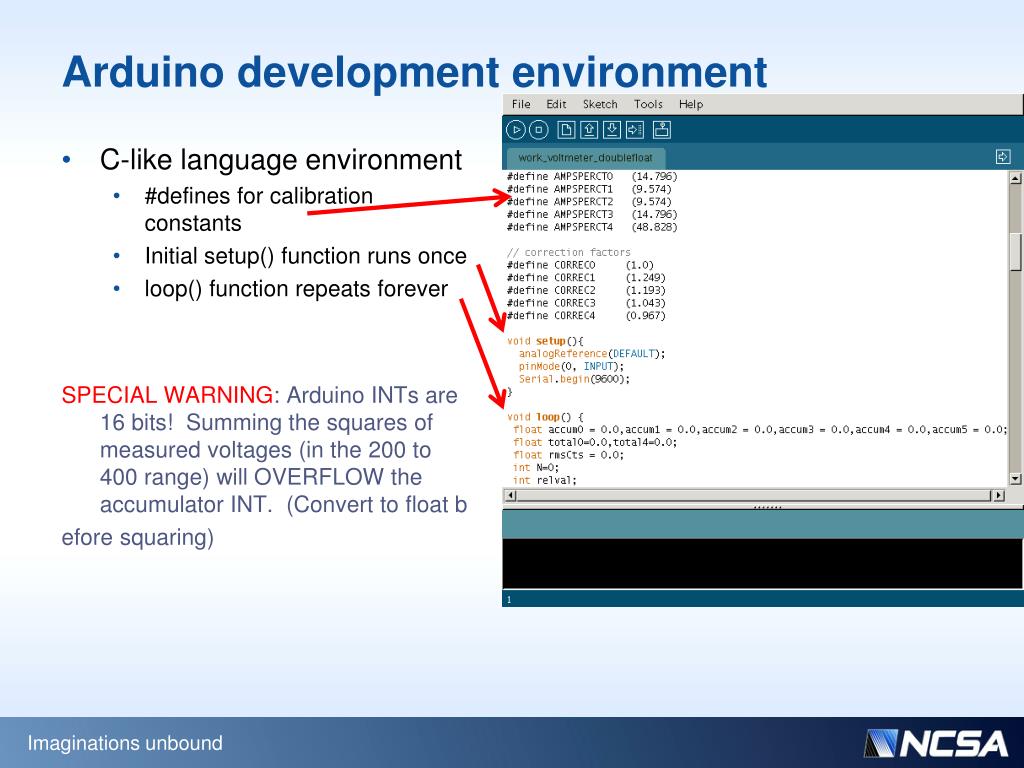Click the line '#define AMPSPERCT0 (14.796)'
This screenshot has width=1024, height=768.
[592, 176]
